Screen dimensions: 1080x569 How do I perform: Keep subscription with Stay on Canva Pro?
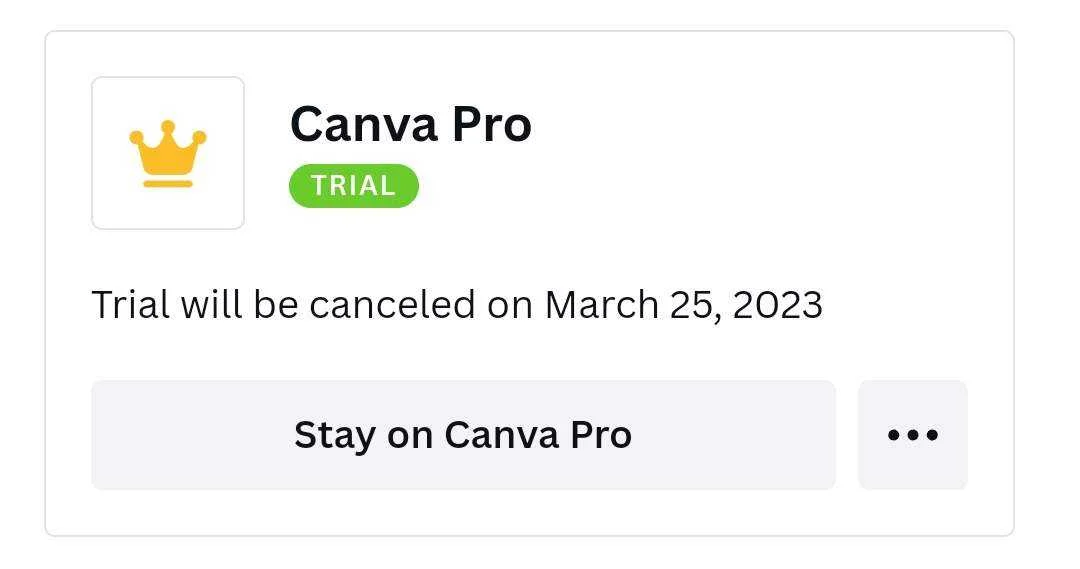pos(464,435)
